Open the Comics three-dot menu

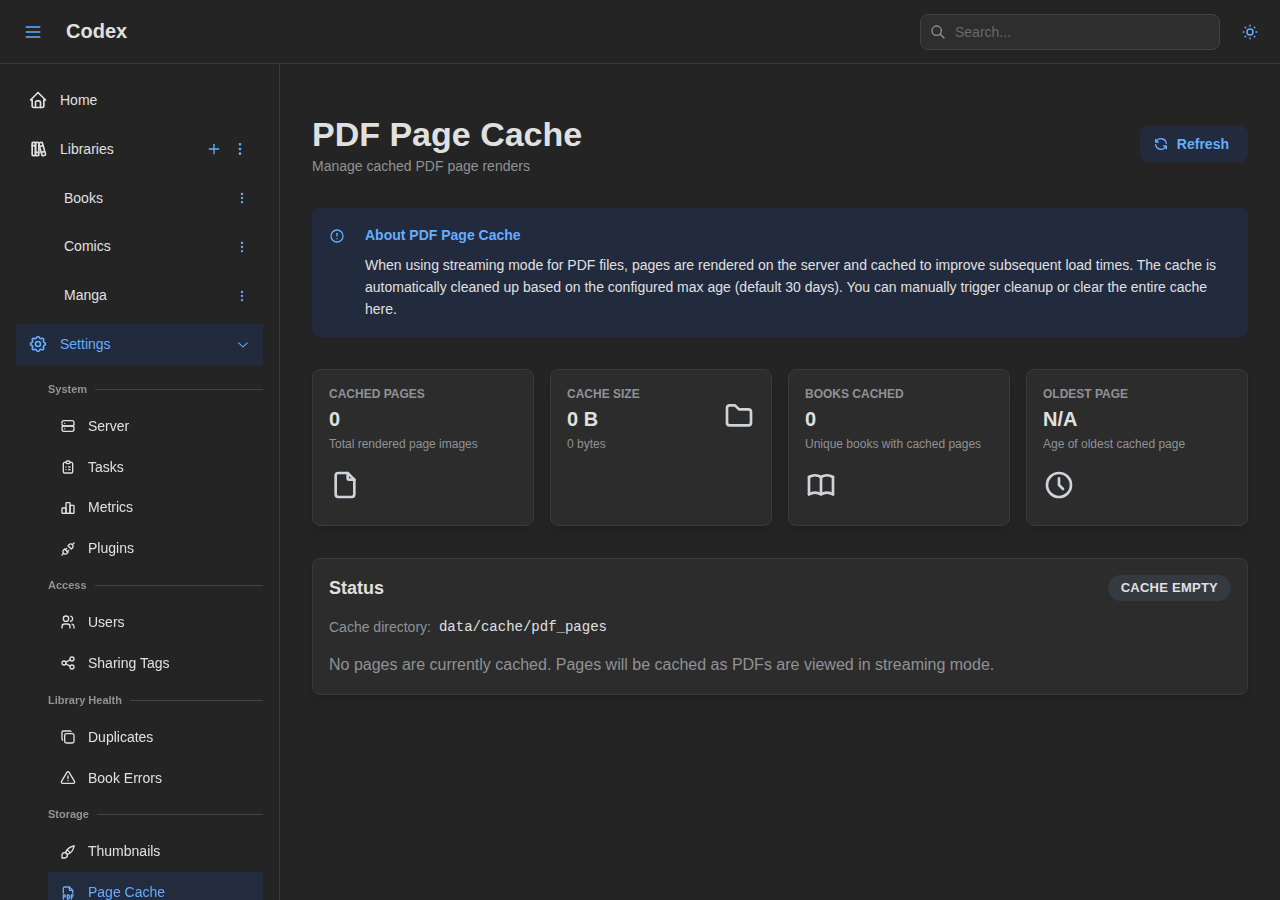click(241, 246)
